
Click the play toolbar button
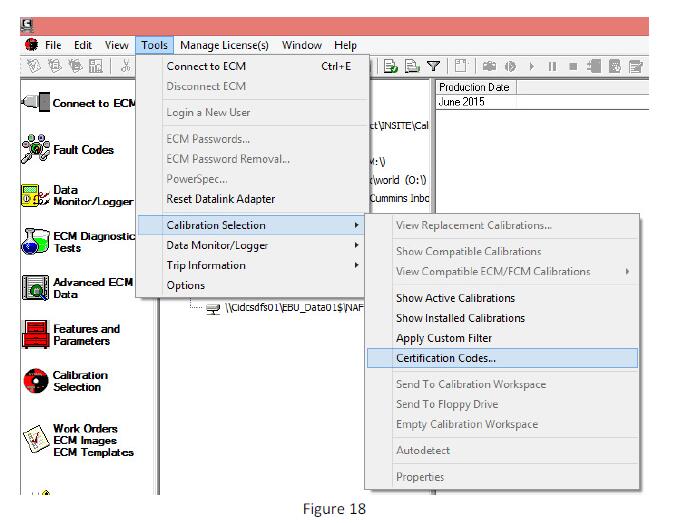pos(531,66)
